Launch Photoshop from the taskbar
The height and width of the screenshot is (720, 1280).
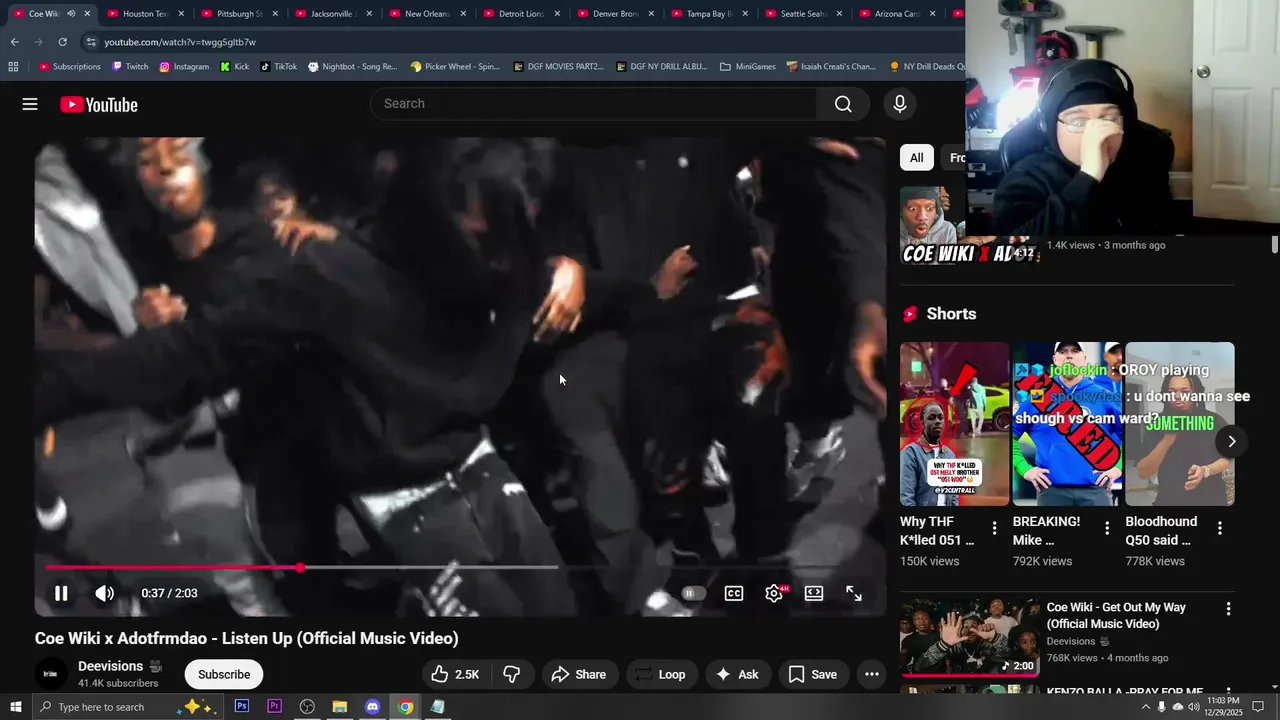click(x=242, y=707)
